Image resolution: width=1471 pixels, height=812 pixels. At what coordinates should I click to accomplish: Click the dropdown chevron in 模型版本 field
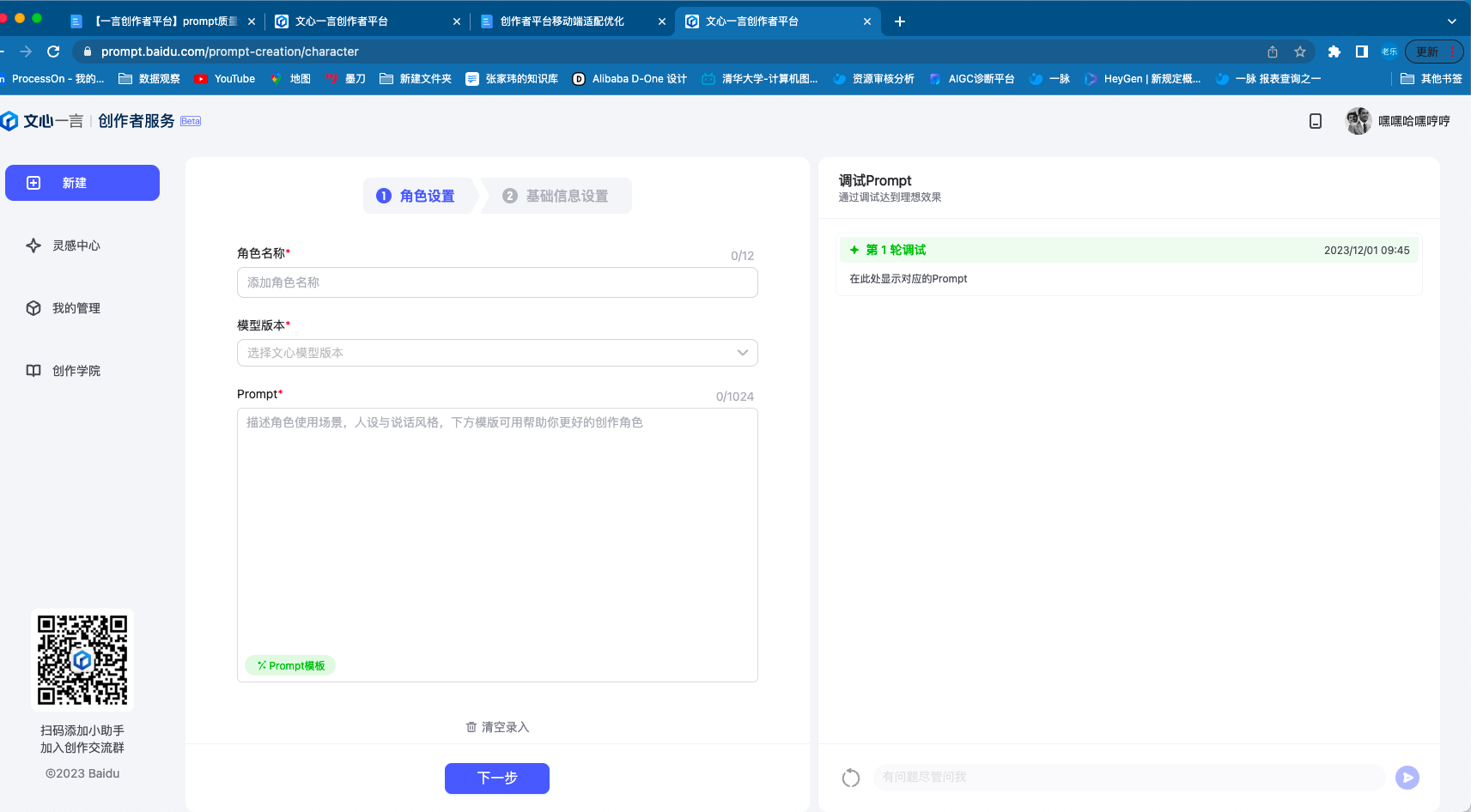[743, 353]
